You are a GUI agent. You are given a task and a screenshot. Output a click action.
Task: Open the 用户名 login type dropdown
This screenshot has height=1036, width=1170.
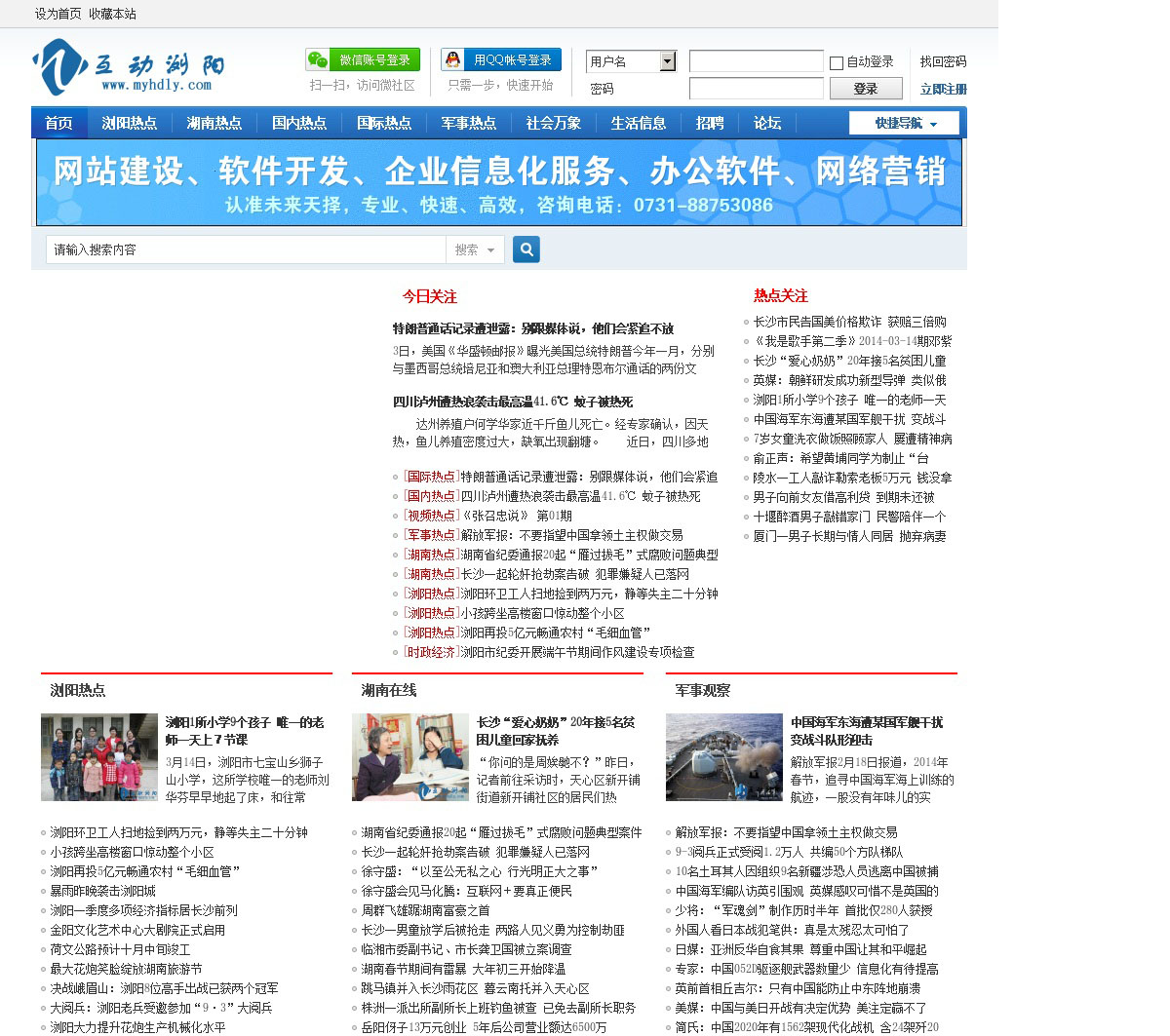(x=667, y=62)
